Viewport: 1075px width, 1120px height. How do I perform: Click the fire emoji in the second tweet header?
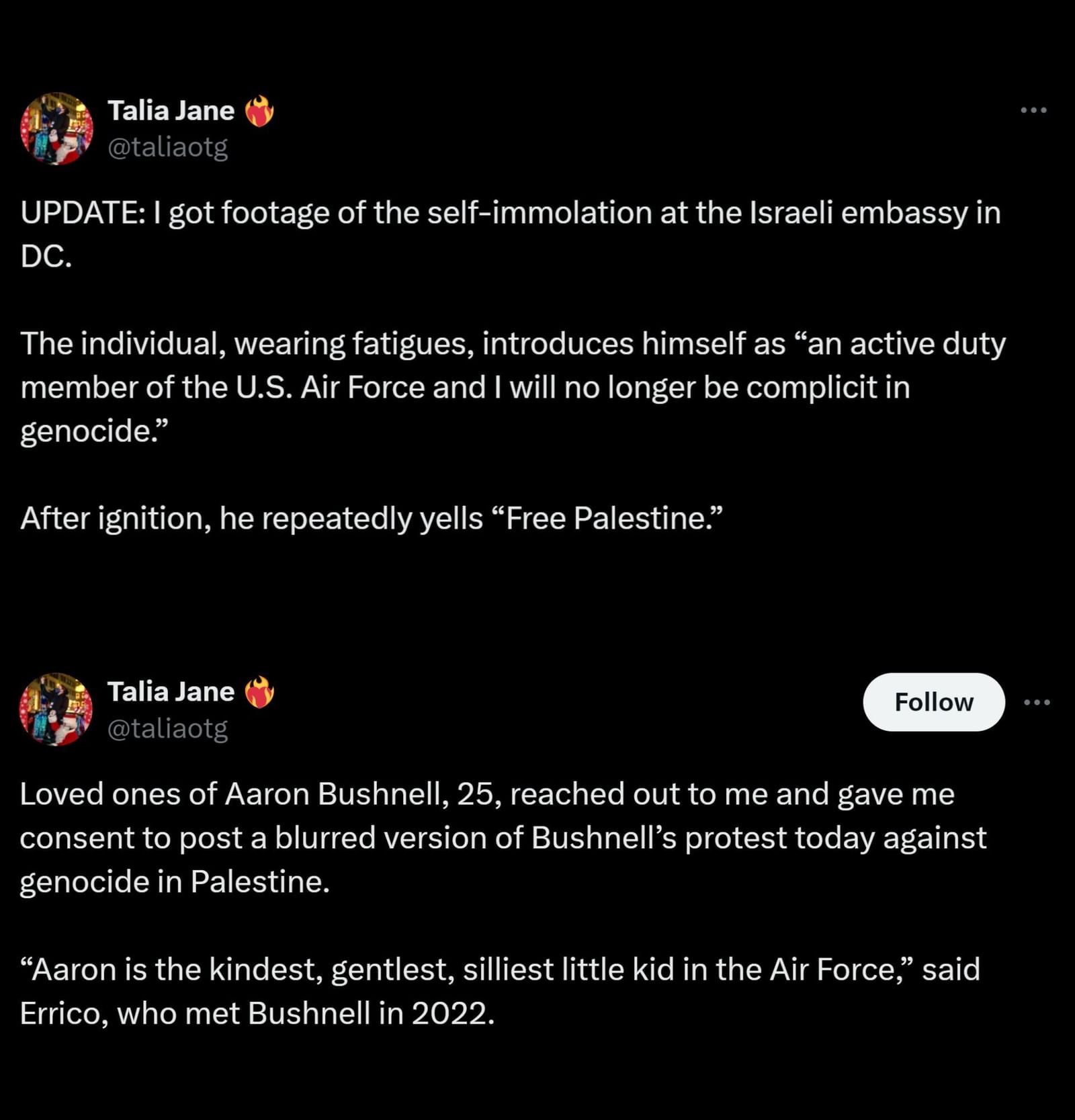261,691
